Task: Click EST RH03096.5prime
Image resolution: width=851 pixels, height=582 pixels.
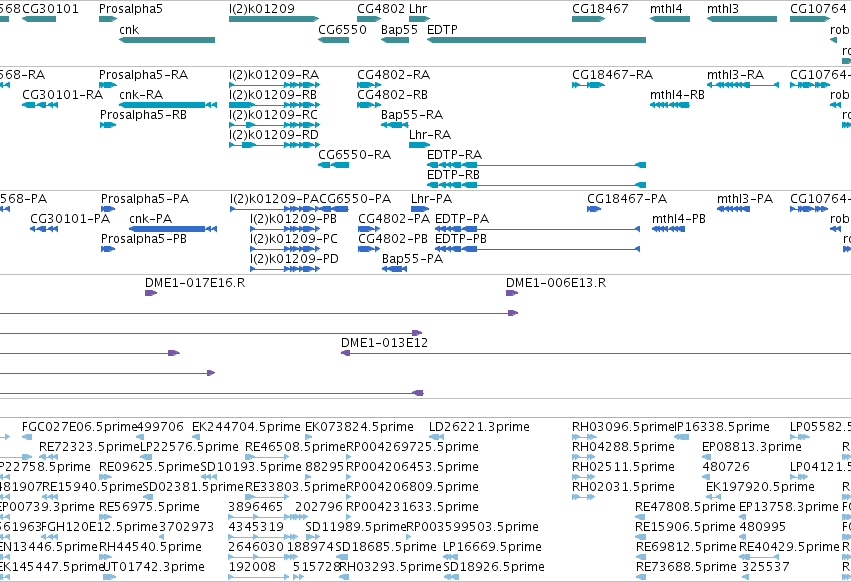Action: click(623, 427)
